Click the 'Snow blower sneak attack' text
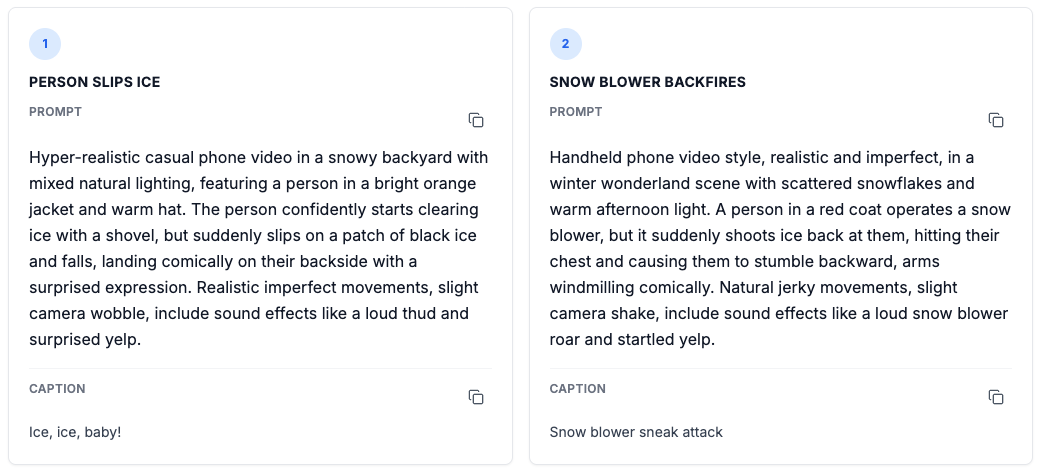The height and width of the screenshot is (474, 1042). [x=636, y=432]
